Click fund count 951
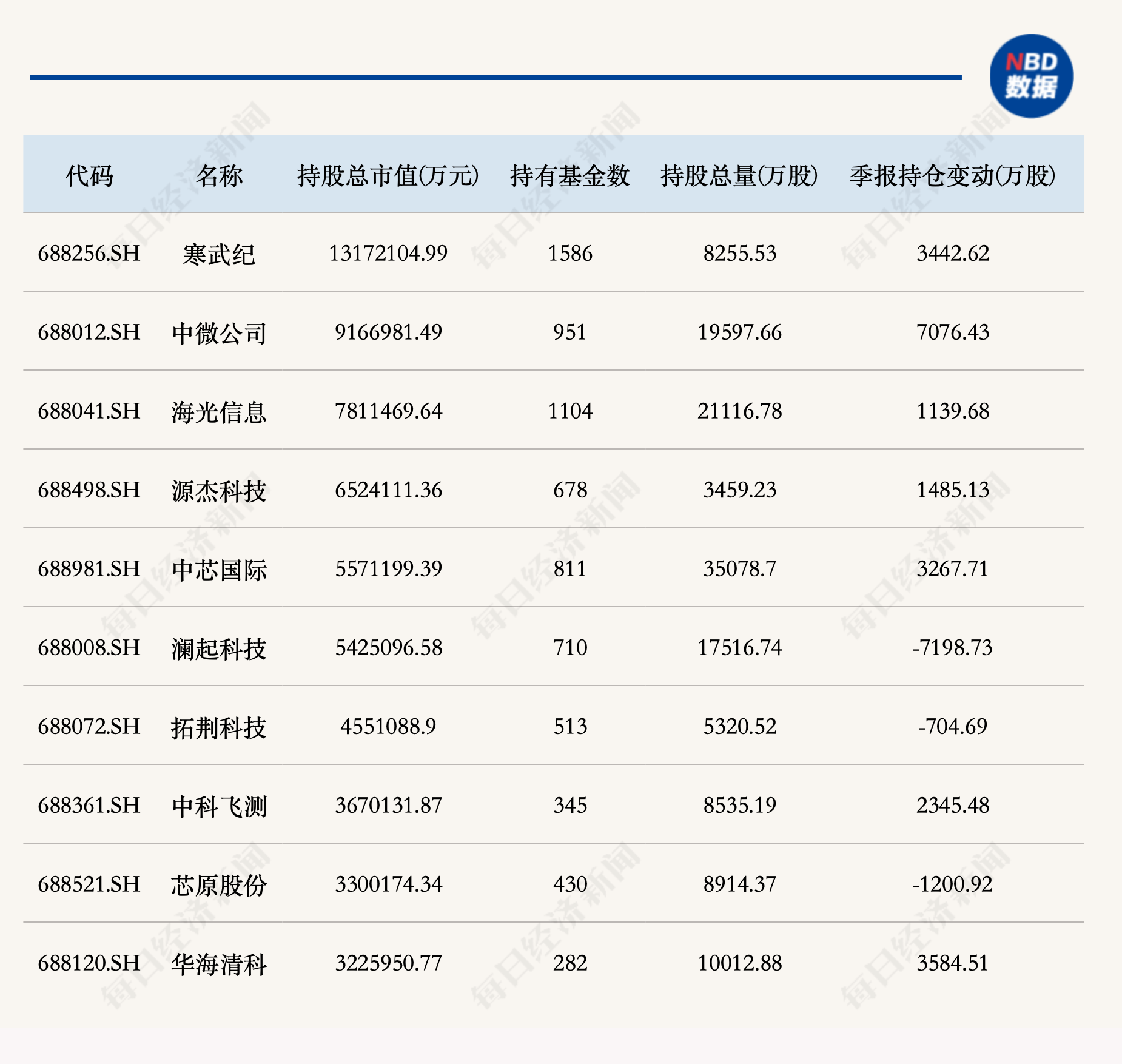This screenshot has width=1122, height=1064. tap(570, 332)
